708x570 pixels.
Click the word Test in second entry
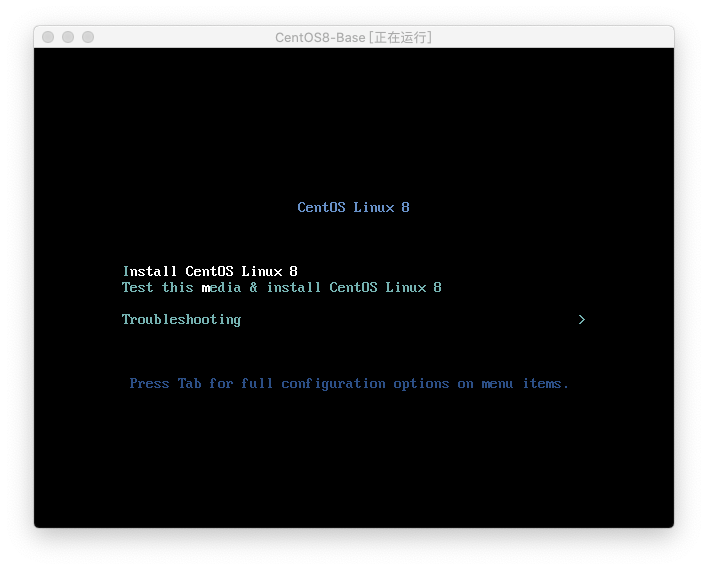(x=138, y=287)
